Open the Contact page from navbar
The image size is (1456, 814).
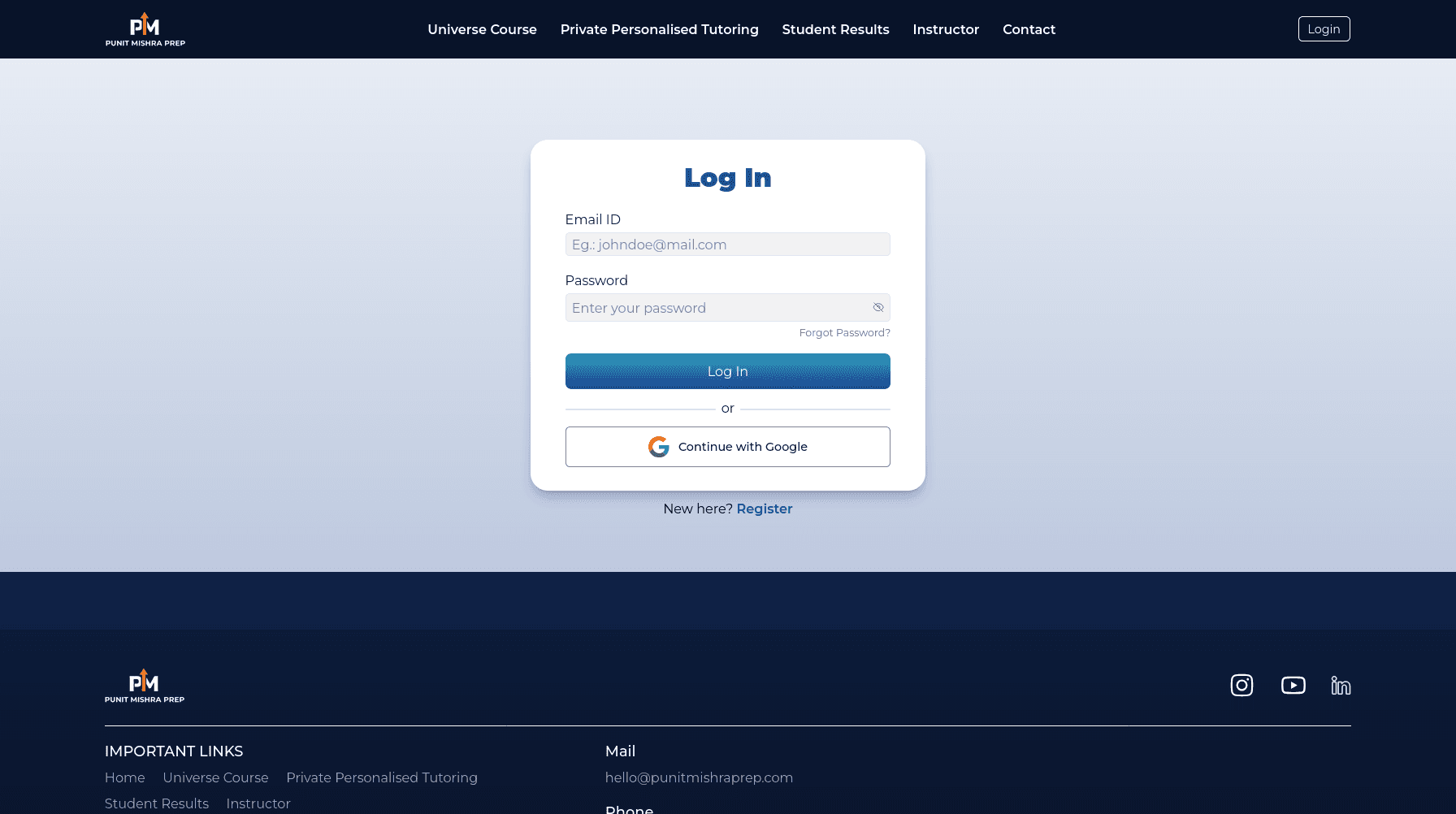(1029, 29)
